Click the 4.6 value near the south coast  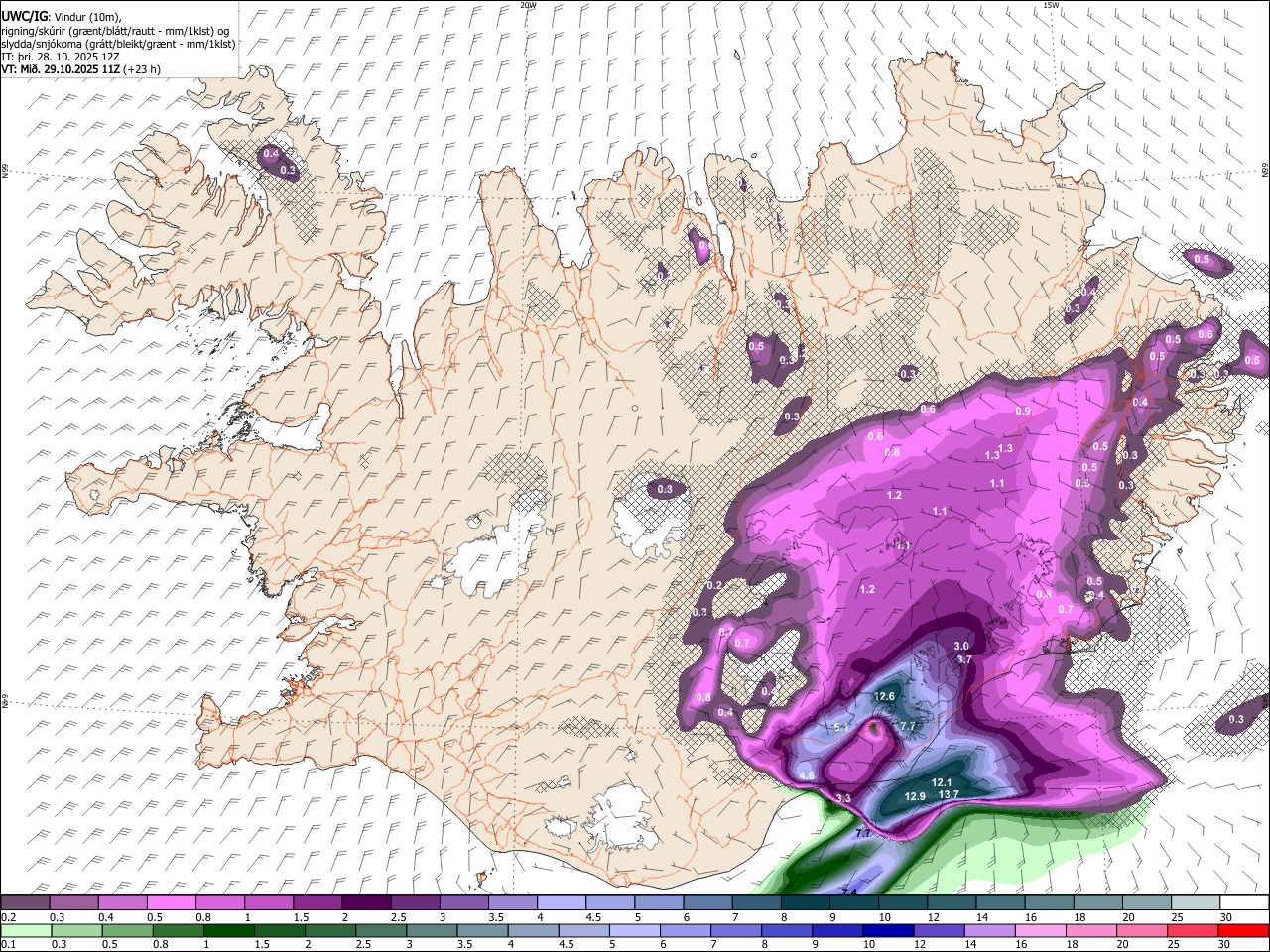(807, 775)
